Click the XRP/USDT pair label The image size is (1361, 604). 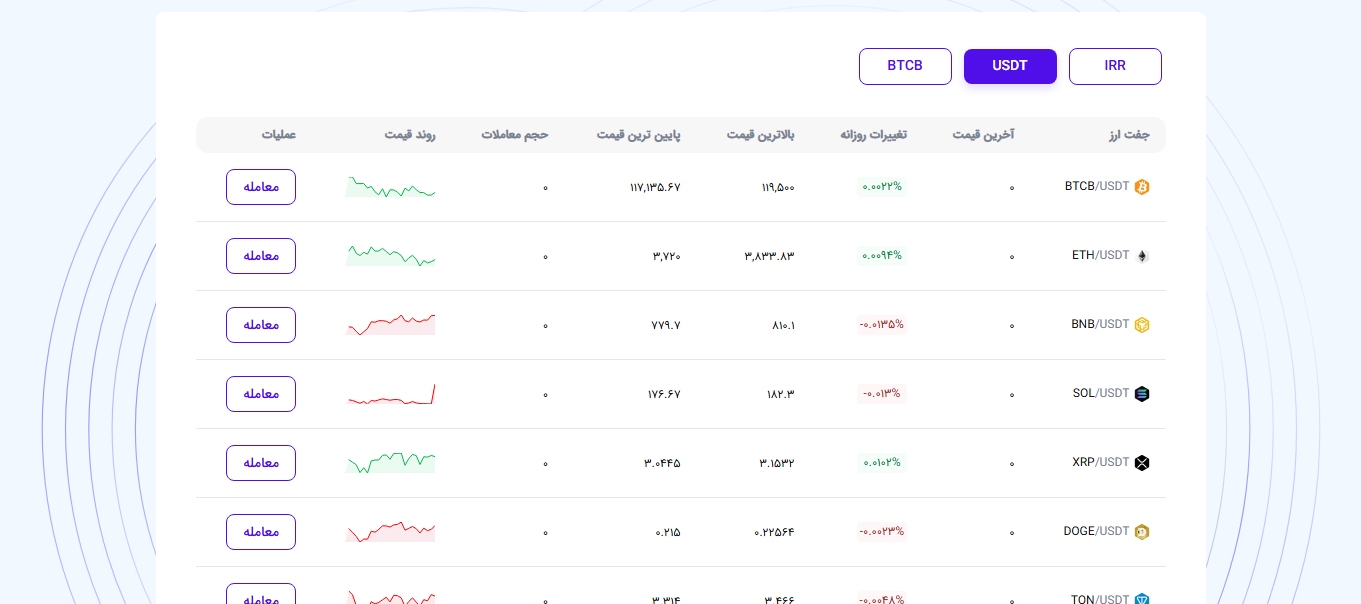coord(1100,462)
